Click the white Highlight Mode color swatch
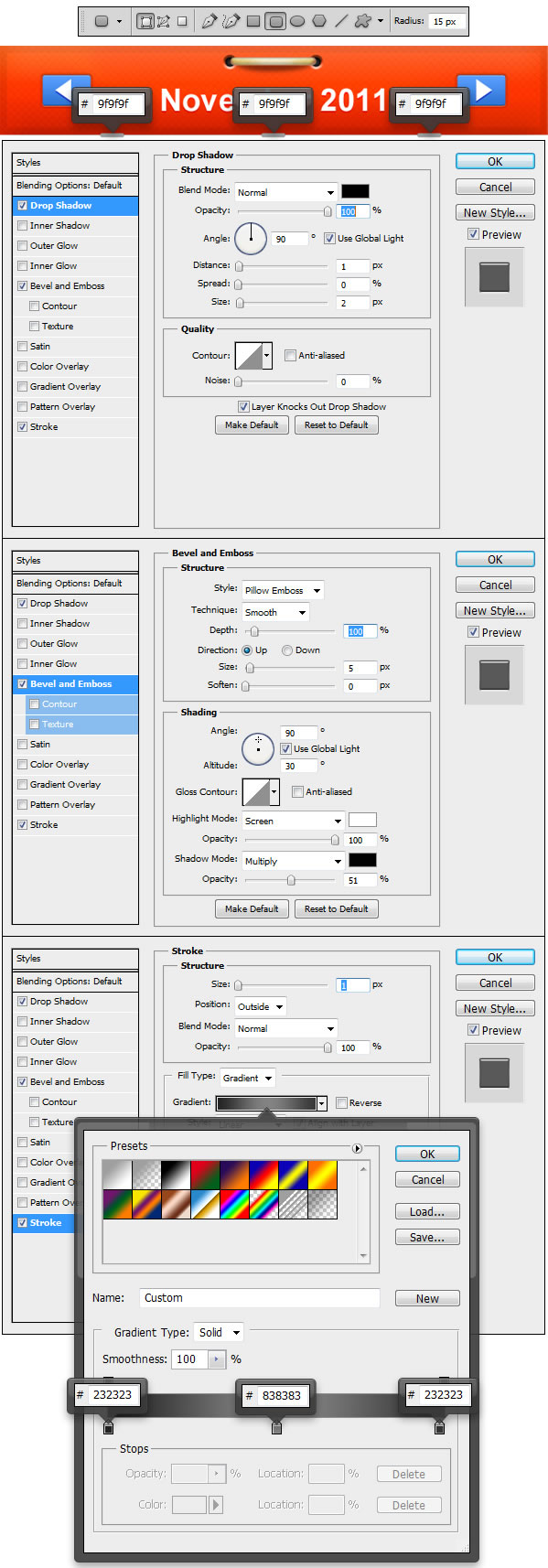This screenshot has height=1568, width=548. coord(362,820)
